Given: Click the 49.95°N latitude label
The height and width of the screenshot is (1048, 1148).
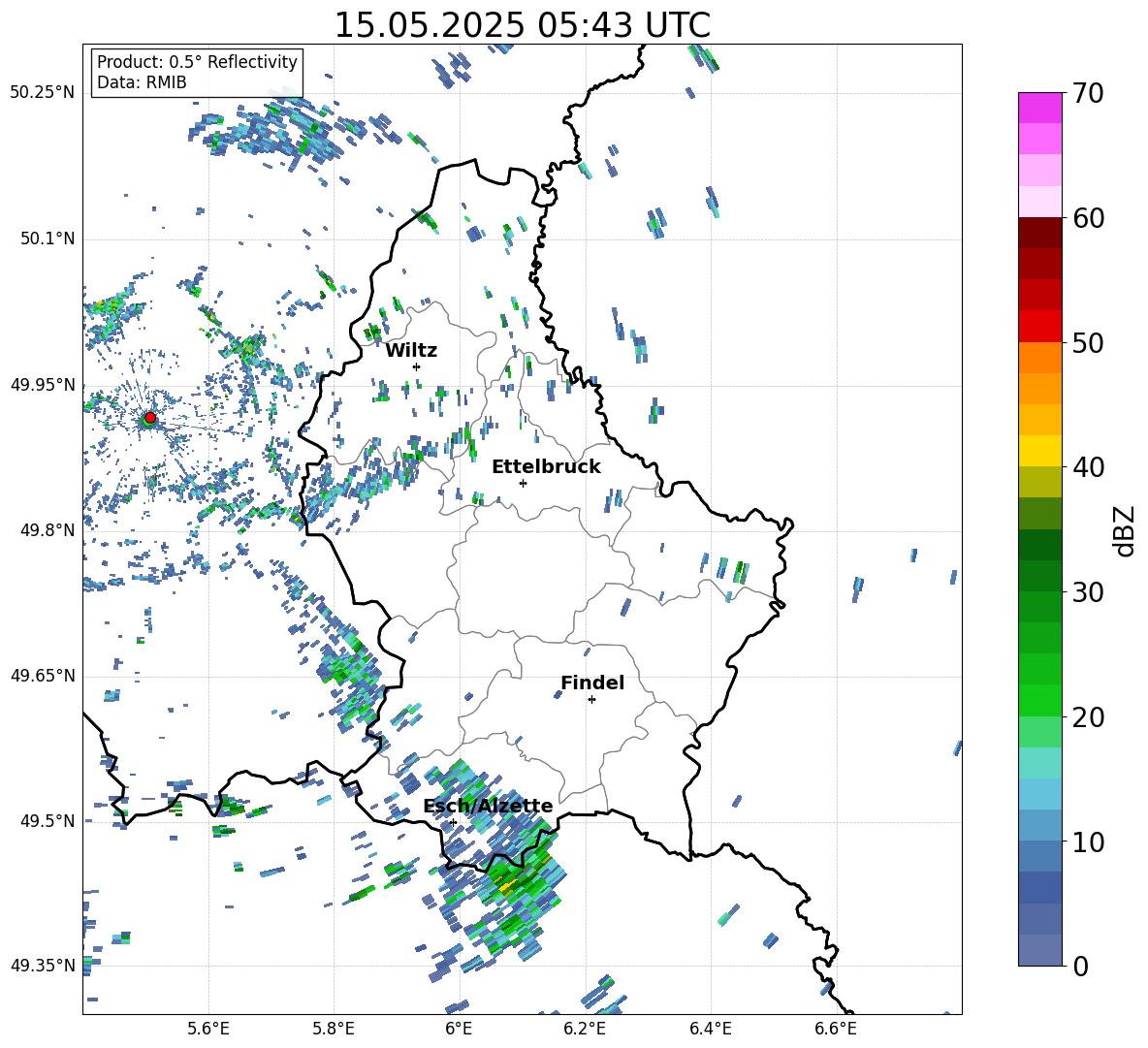Looking at the screenshot, I should click(43, 384).
